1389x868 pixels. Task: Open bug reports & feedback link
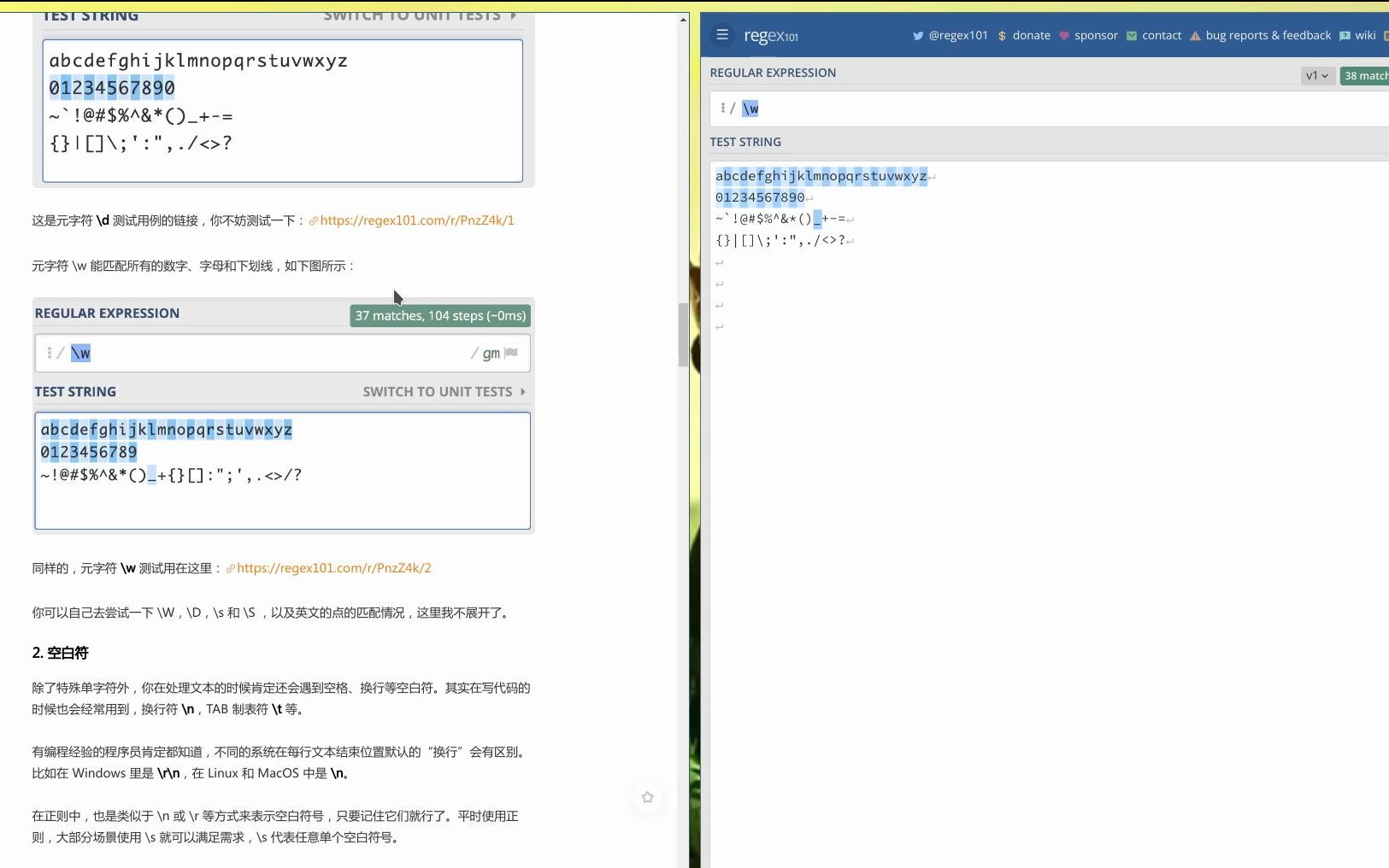(1268, 36)
